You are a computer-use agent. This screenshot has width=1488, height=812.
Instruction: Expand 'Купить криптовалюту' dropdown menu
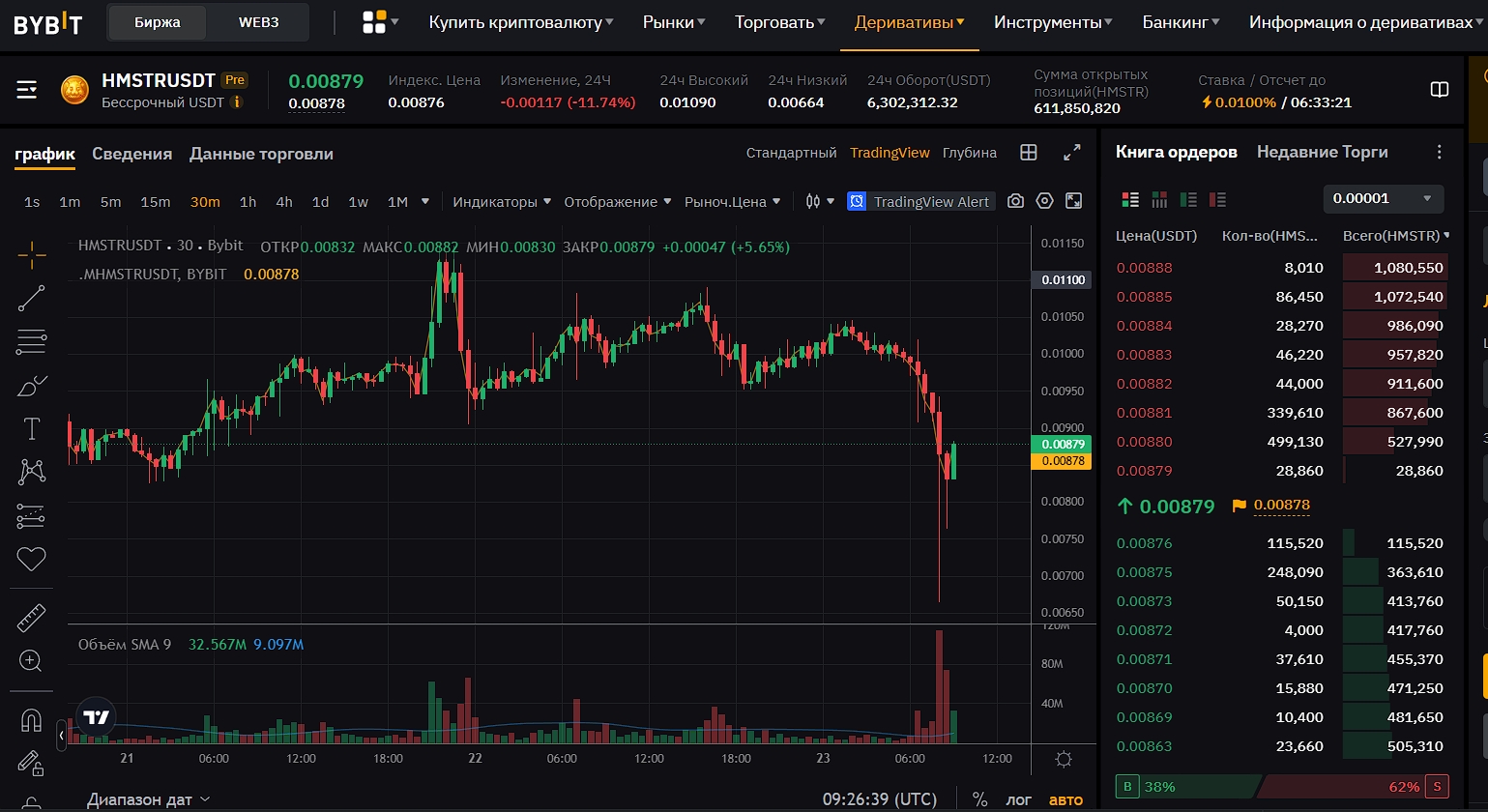tap(521, 22)
